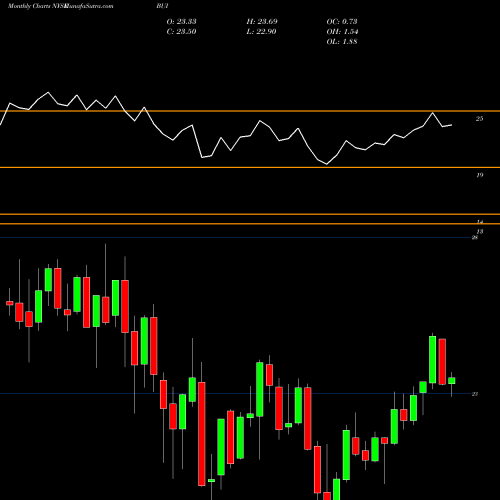The width and height of the screenshot is (500, 500).
Task: Click the '25' axis label on the line chart
Action: (479, 119)
